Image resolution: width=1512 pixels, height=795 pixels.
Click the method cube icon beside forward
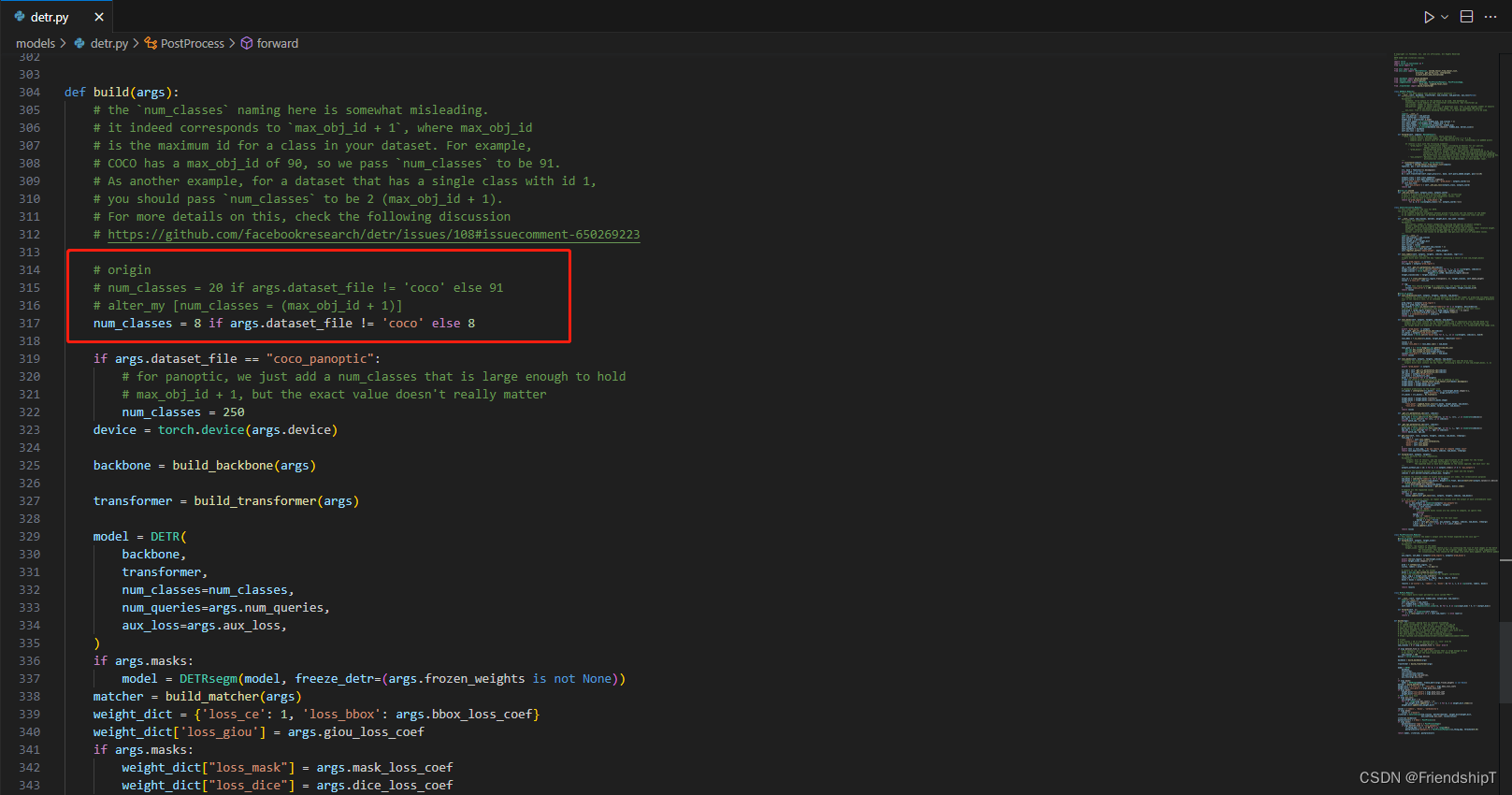click(247, 43)
